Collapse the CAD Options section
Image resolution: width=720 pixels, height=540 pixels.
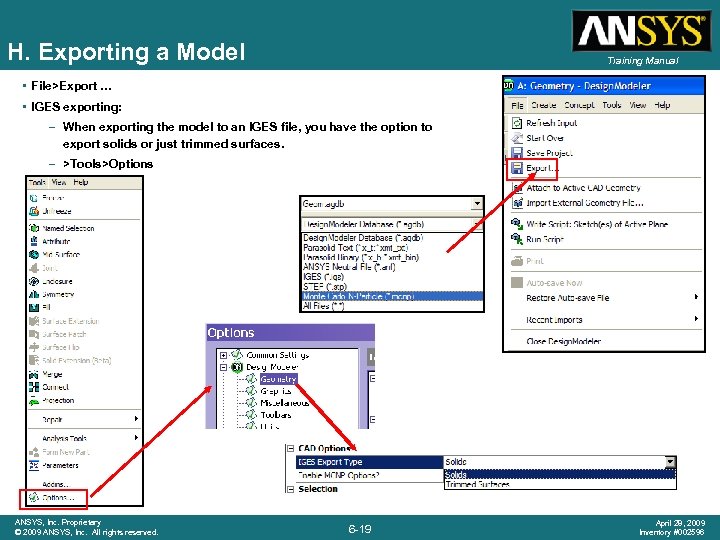pyautogui.click(x=290, y=448)
